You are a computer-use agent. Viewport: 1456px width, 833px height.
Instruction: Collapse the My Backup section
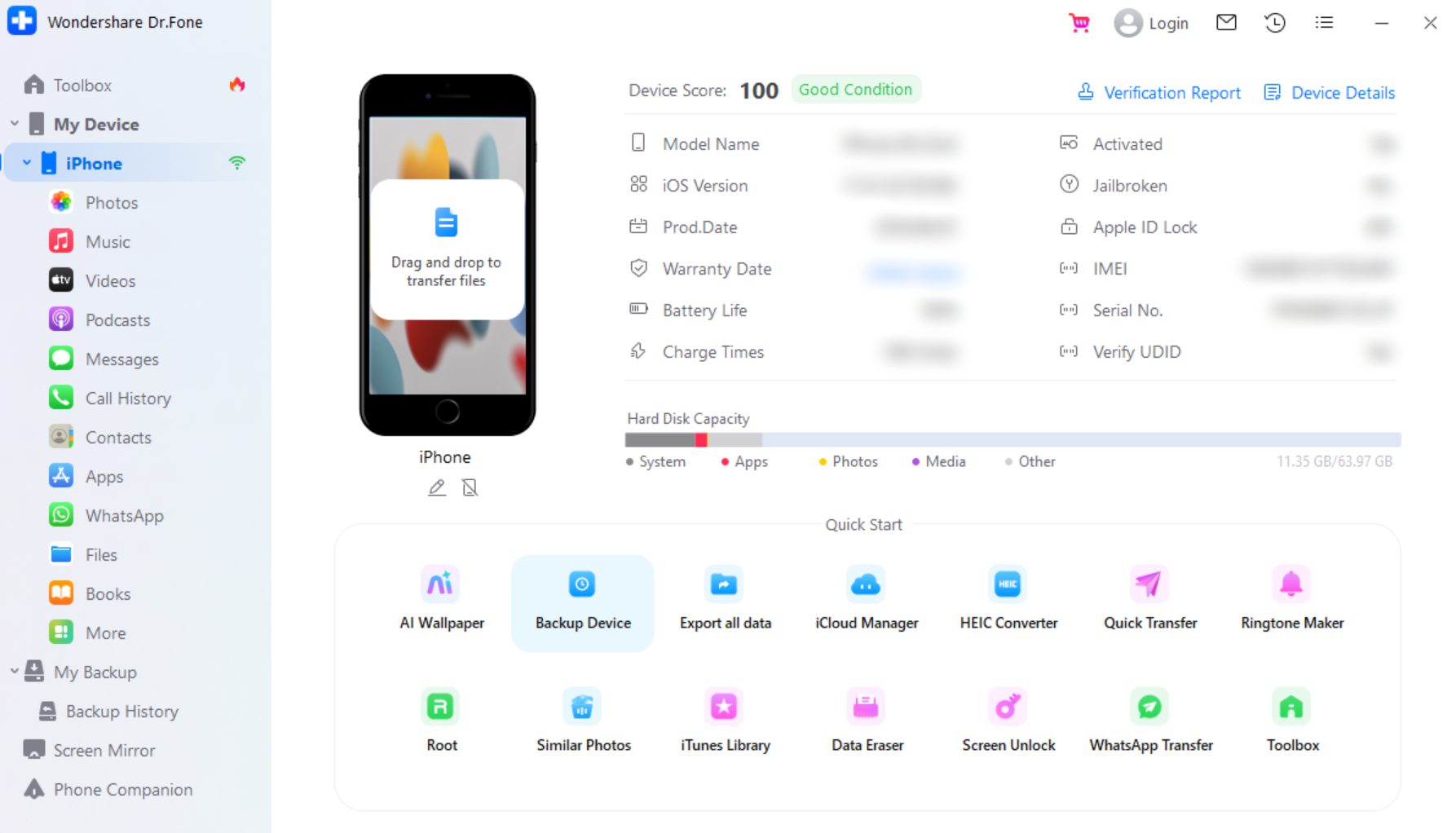coord(15,672)
